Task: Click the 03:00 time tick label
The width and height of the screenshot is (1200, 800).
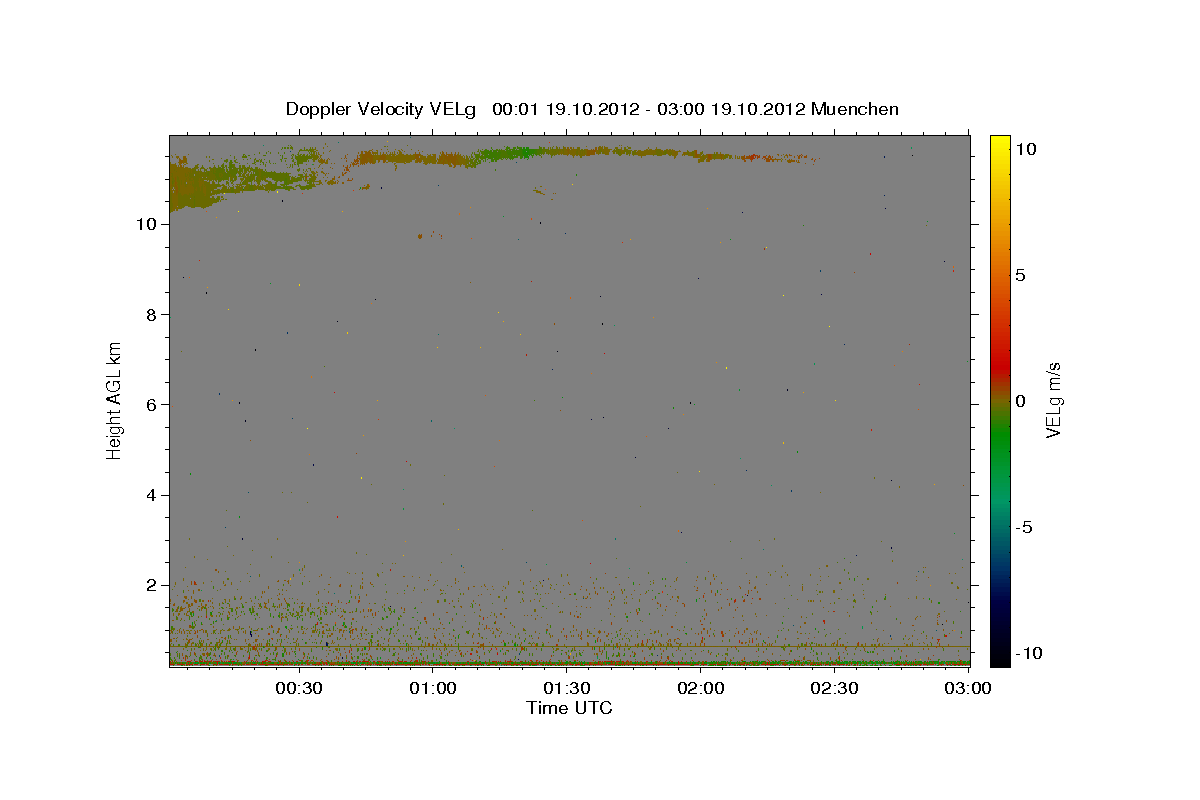Action: pos(969,689)
